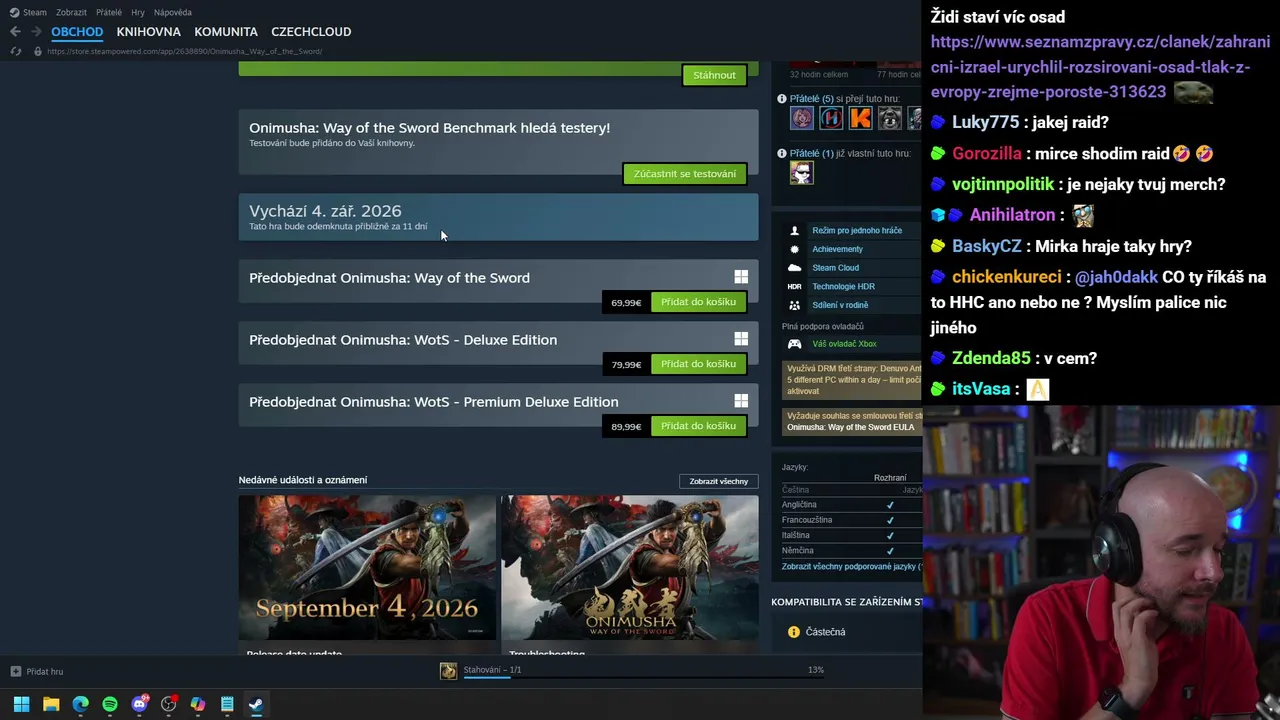
Task: Open Režim pro jednoho hráče link
Action: (x=857, y=230)
